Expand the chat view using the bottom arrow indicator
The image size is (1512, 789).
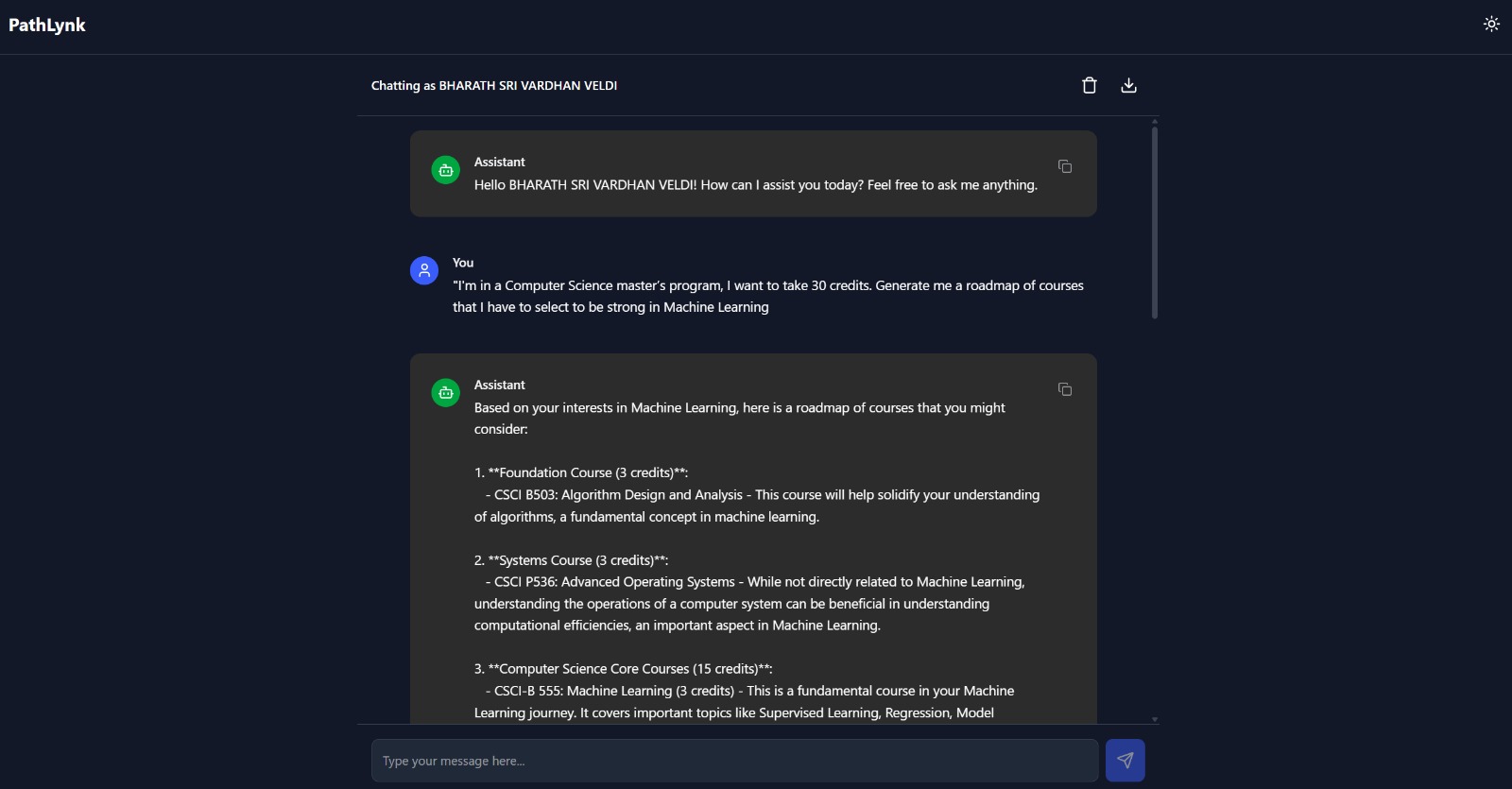(1153, 718)
